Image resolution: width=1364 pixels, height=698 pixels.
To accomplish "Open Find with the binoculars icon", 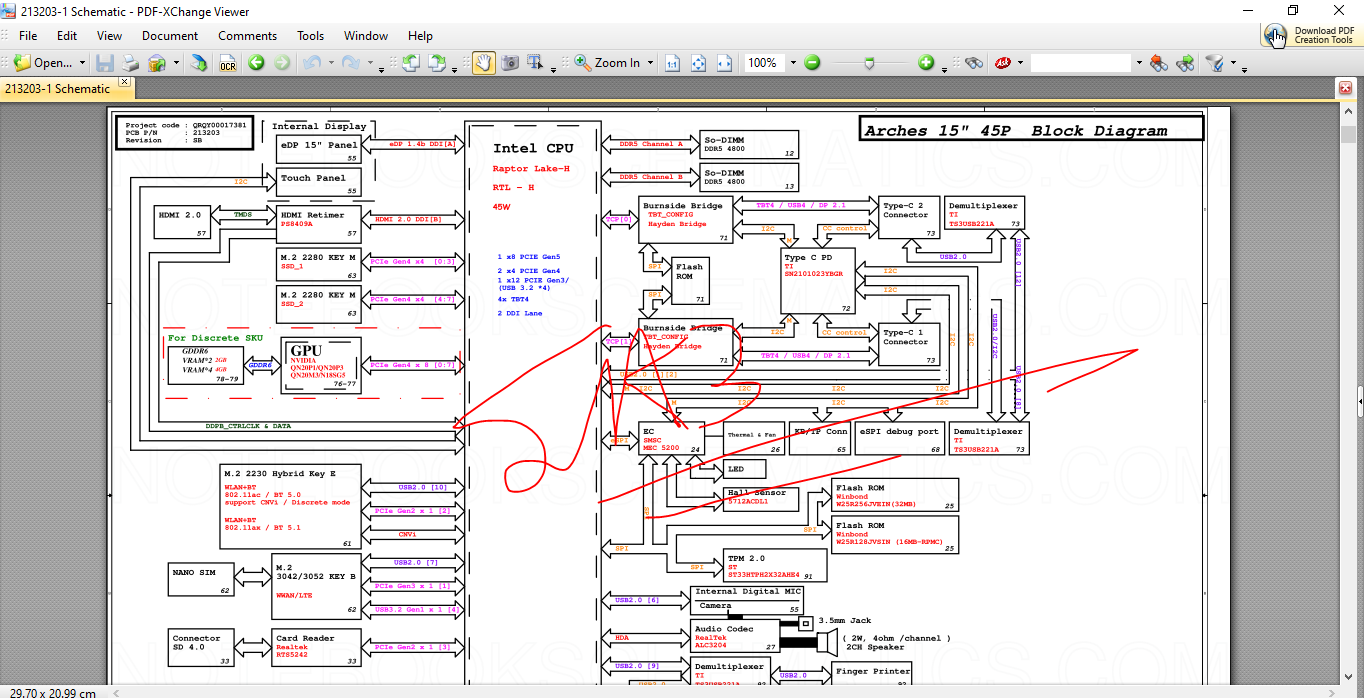I will point(974,63).
